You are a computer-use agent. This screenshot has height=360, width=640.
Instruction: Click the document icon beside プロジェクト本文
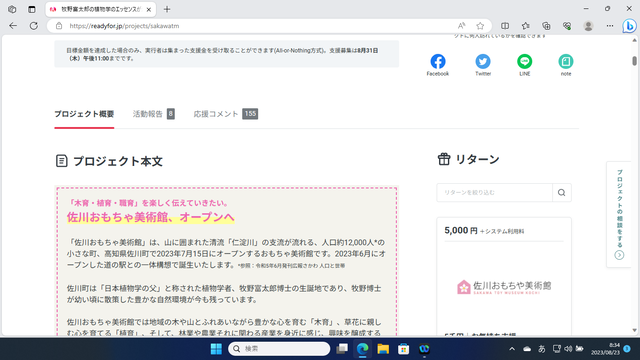click(x=61, y=161)
